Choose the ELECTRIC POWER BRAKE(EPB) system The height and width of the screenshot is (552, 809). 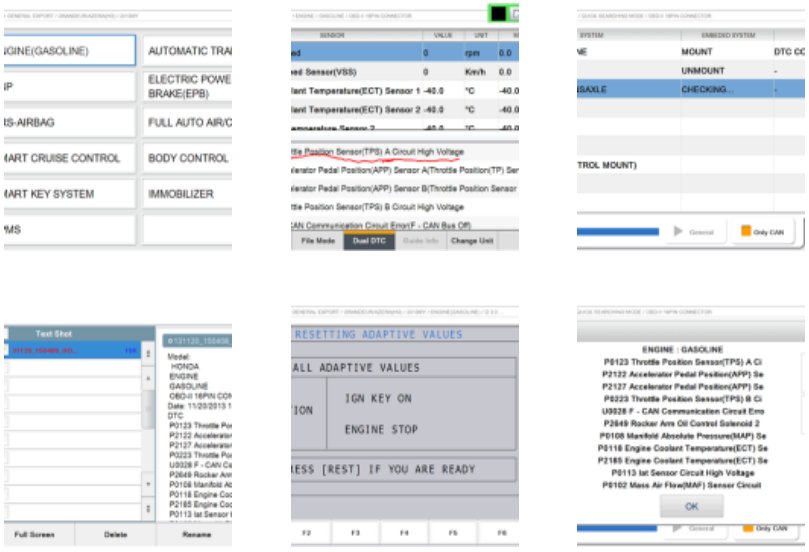tap(187, 86)
